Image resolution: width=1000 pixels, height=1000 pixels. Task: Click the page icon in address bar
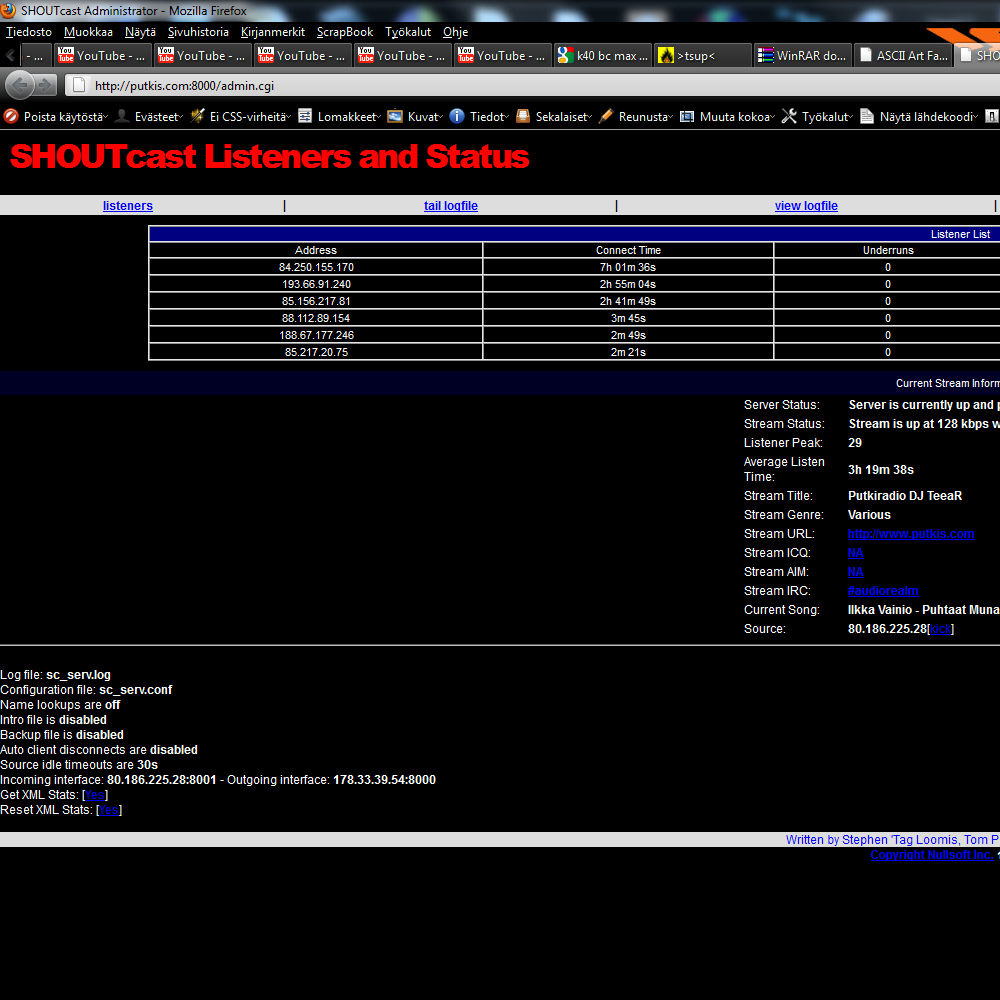79,85
